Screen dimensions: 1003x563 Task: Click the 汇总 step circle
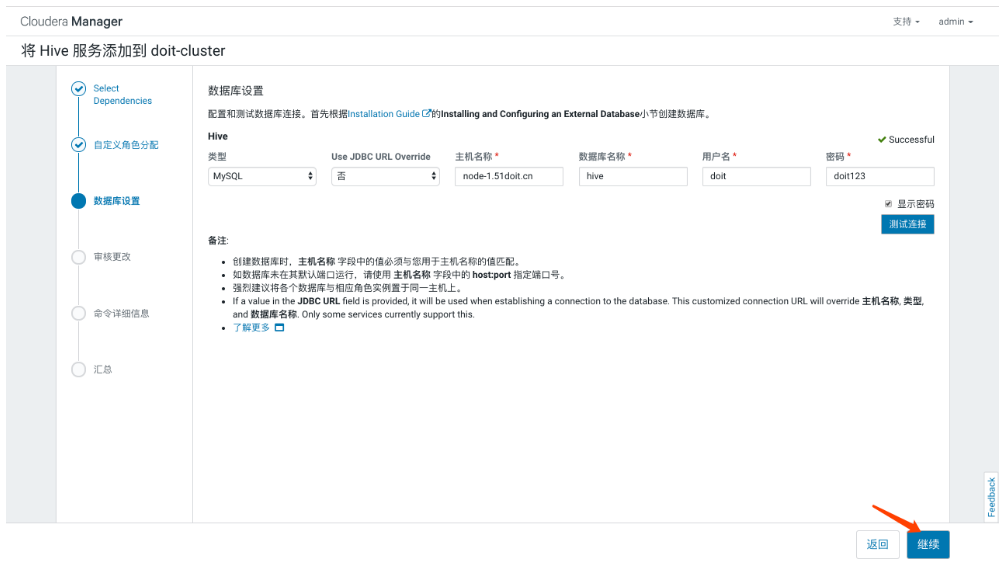(x=78, y=370)
